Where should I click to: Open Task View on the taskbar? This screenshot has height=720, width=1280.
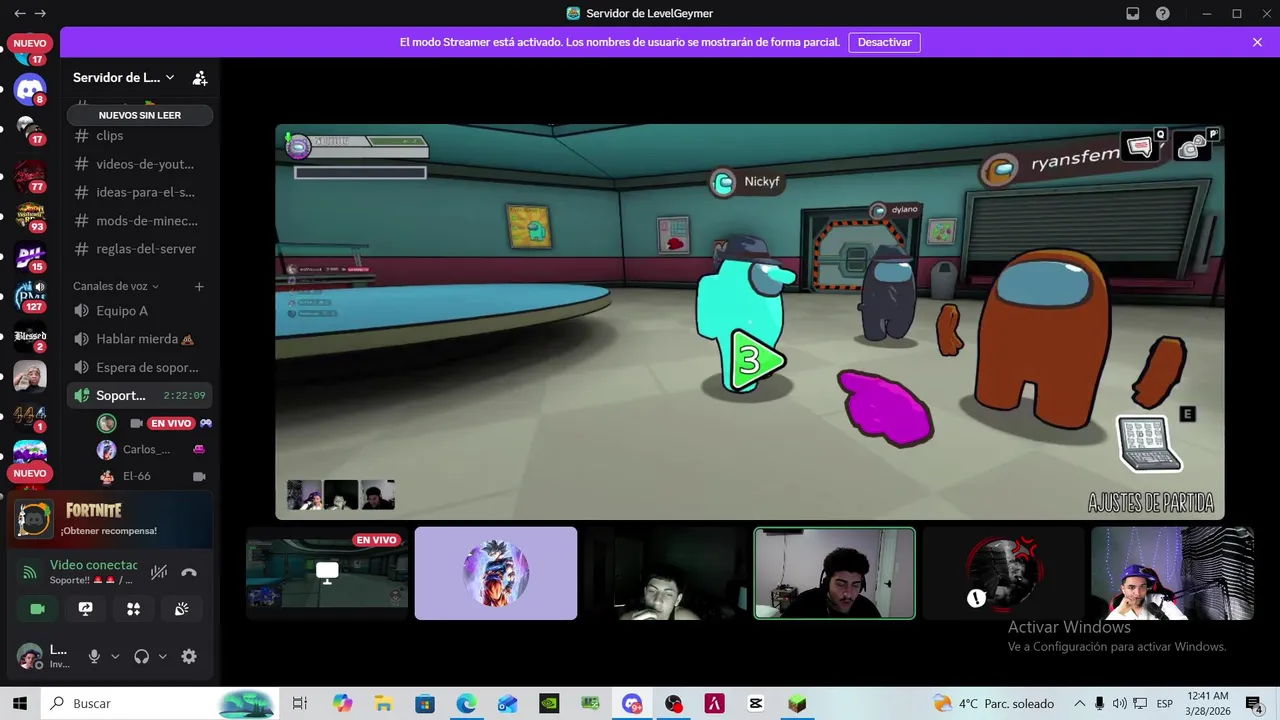299,704
